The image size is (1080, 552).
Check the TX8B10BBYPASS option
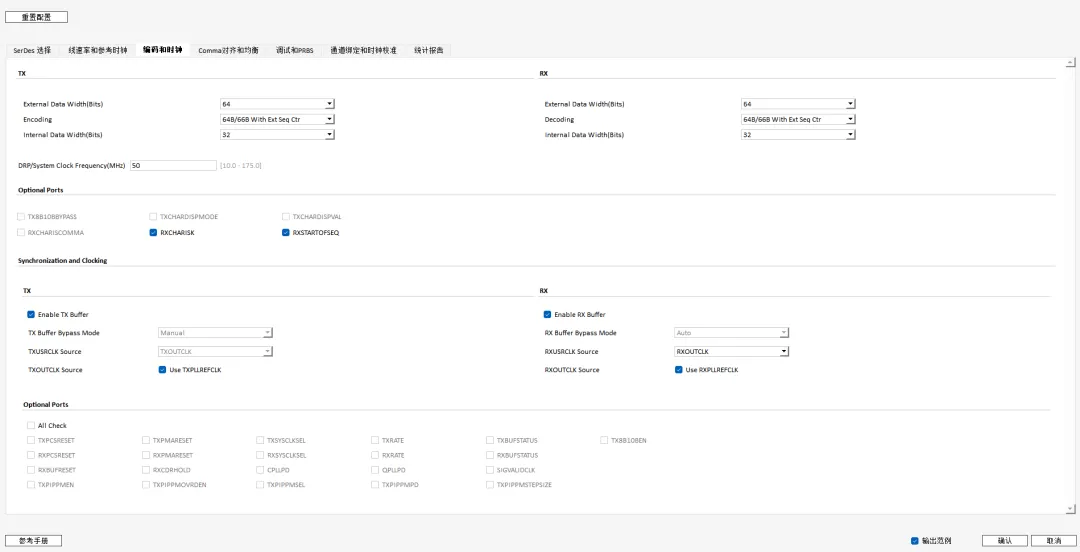[x=21, y=216]
